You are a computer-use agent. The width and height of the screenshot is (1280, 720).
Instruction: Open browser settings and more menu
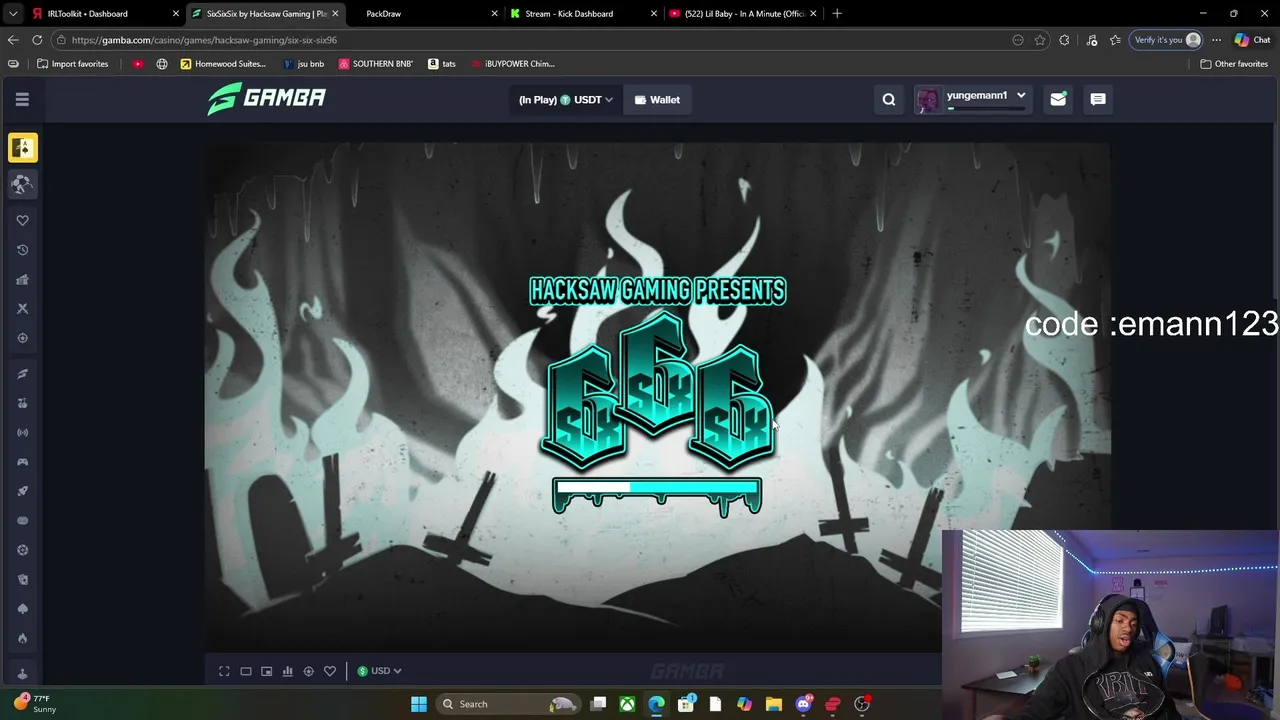pos(1216,40)
